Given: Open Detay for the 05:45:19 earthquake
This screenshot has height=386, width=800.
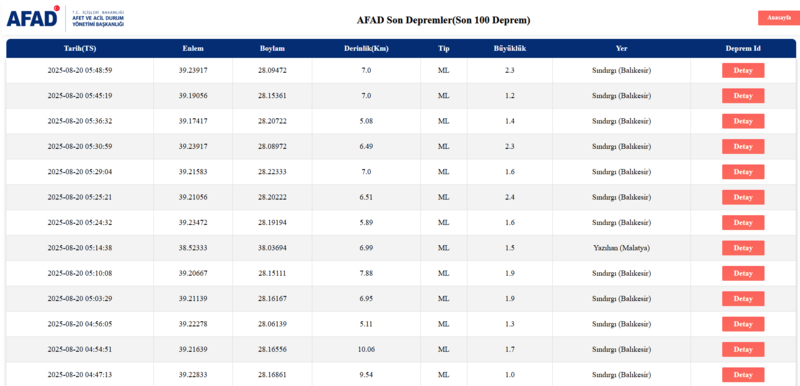Looking at the screenshot, I should pyautogui.click(x=743, y=96).
